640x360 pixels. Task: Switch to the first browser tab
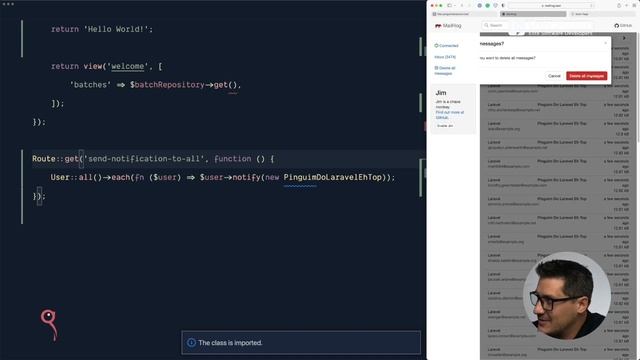[x=465, y=14]
